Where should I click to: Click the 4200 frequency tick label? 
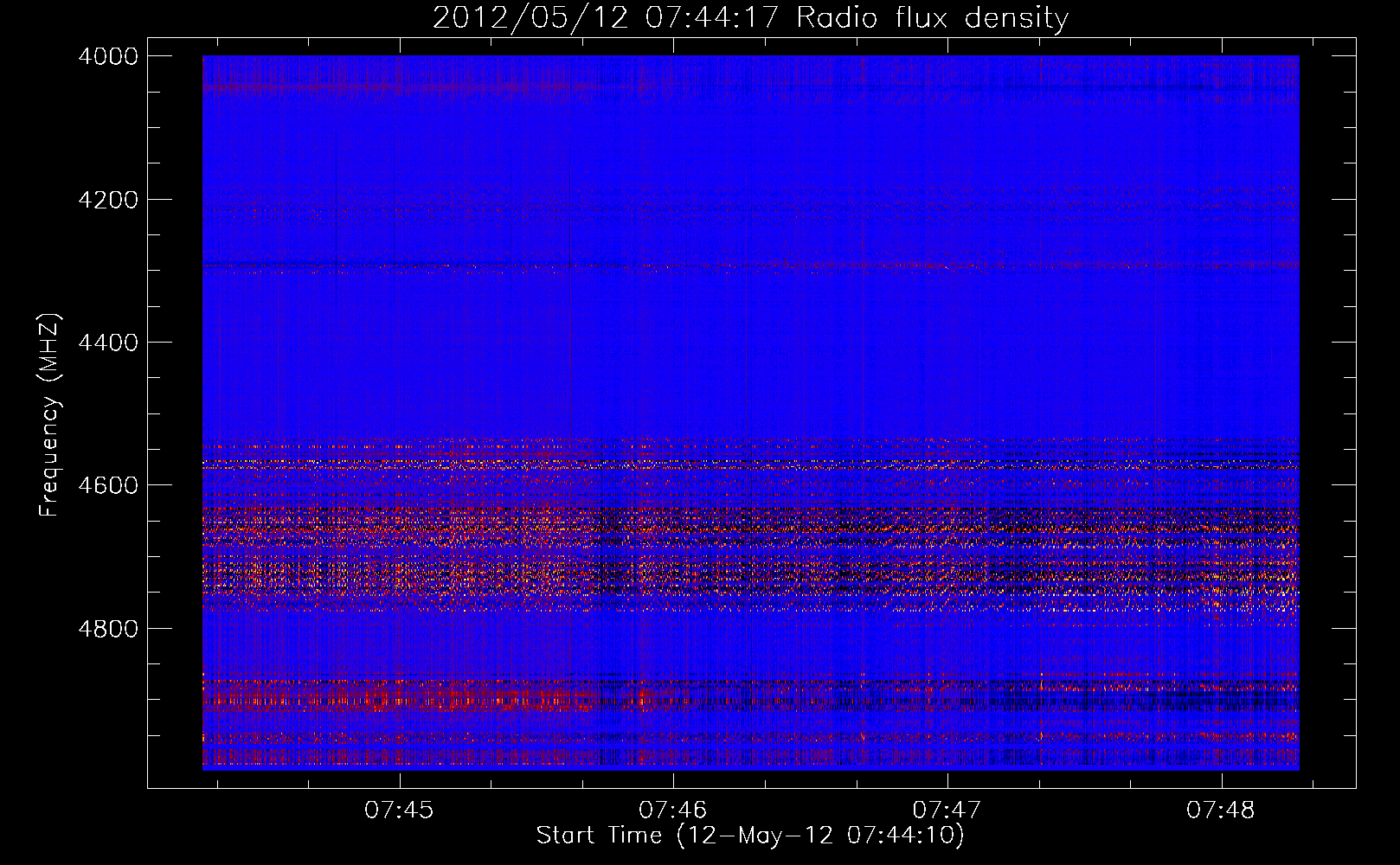108,200
